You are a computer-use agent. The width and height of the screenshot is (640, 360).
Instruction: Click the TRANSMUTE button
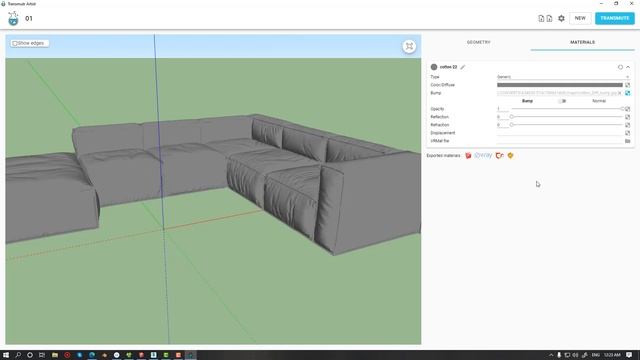615,18
